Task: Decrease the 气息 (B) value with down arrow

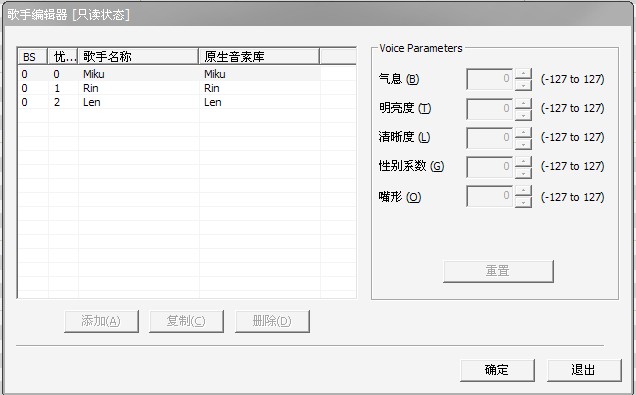Action: click(x=524, y=85)
